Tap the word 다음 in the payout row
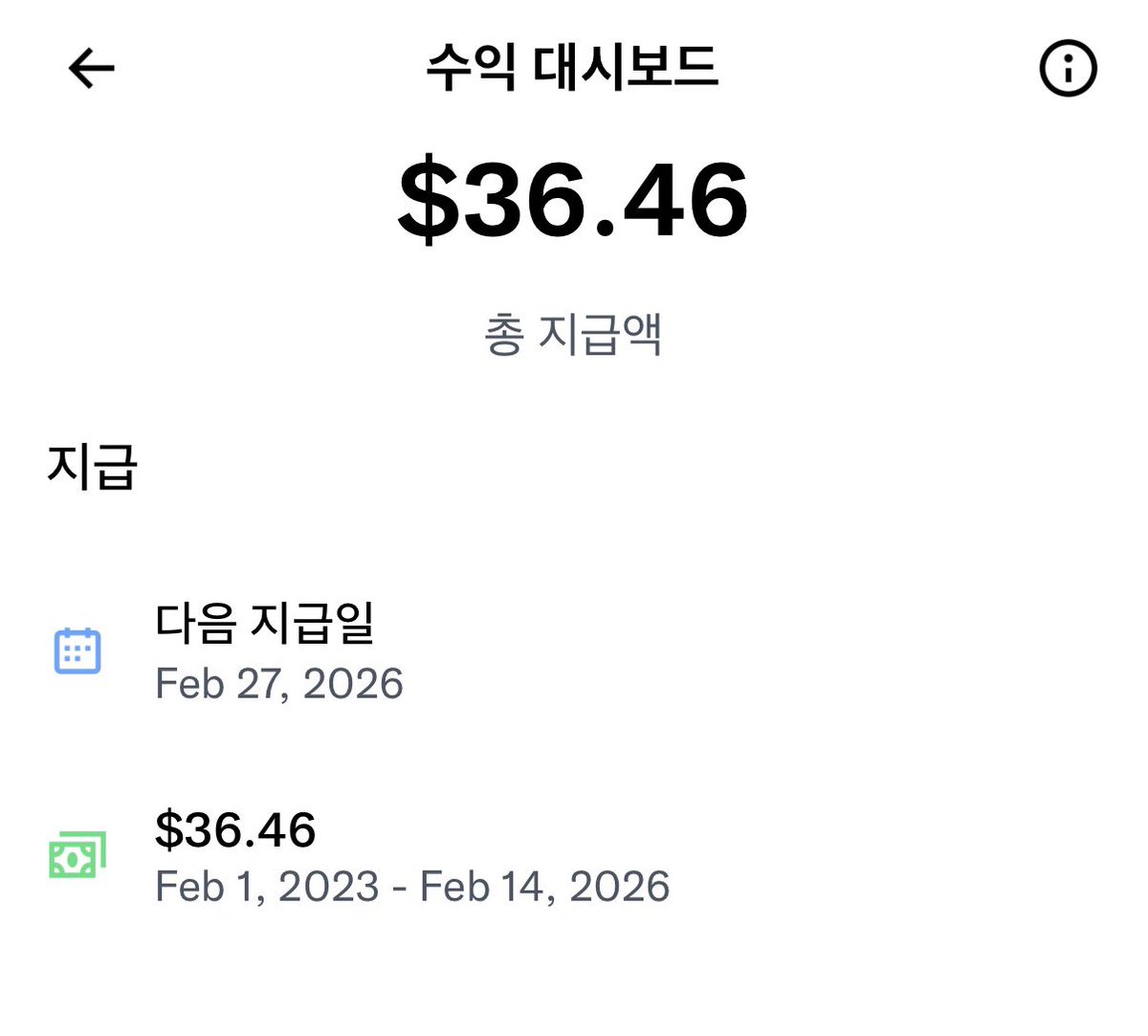The width and height of the screenshot is (1148, 1036). (x=196, y=623)
